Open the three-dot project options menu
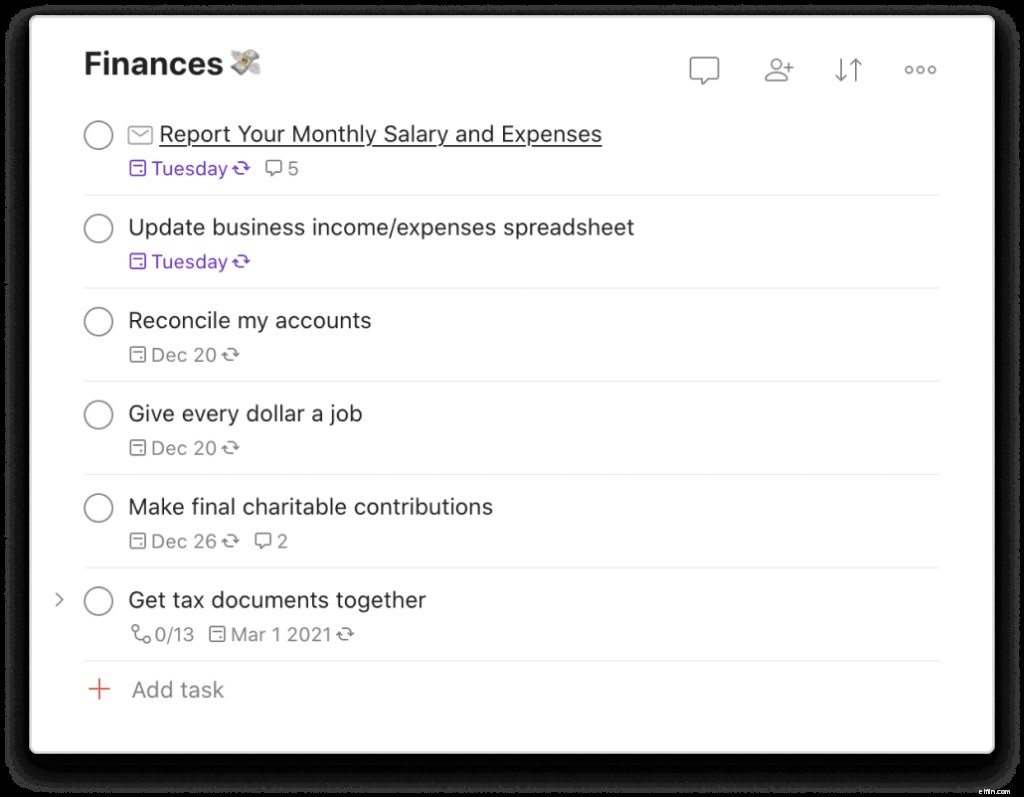This screenshot has height=797, width=1024. point(919,70)
